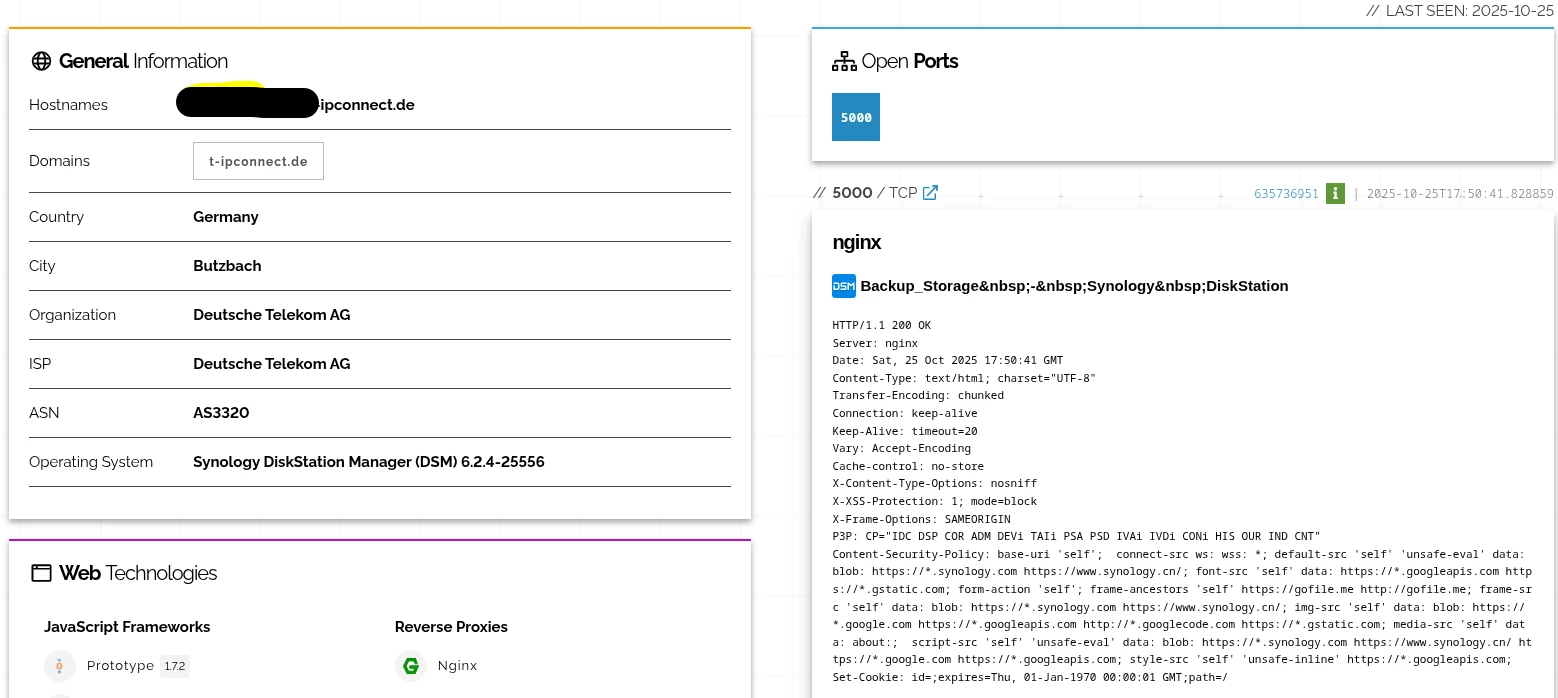This screenshot has width=1558, height=698.
Task: Click the JavaScript Frameworks heading
Action: tap(127, 627)
